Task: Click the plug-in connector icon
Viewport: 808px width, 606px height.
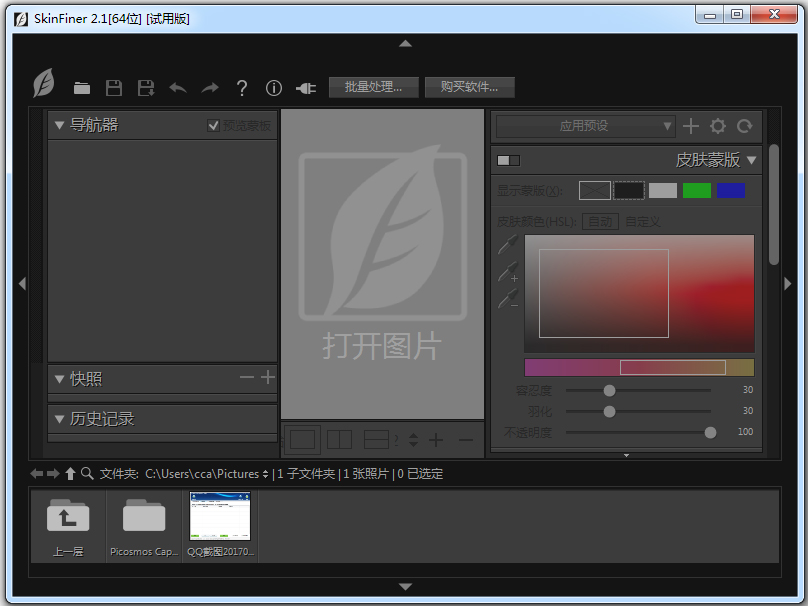Action: point(306,88)
